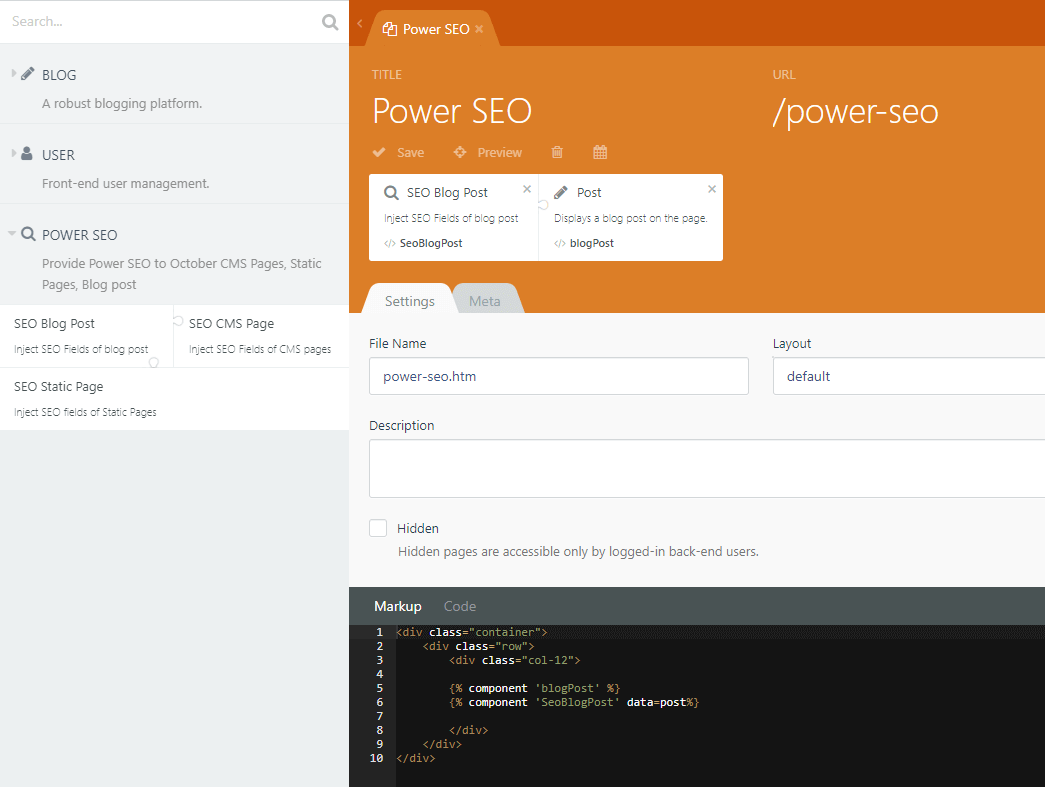Expand the BLOG plugin group
Image resolution: width=1045 pixels, height=787 pixels.
13,73
